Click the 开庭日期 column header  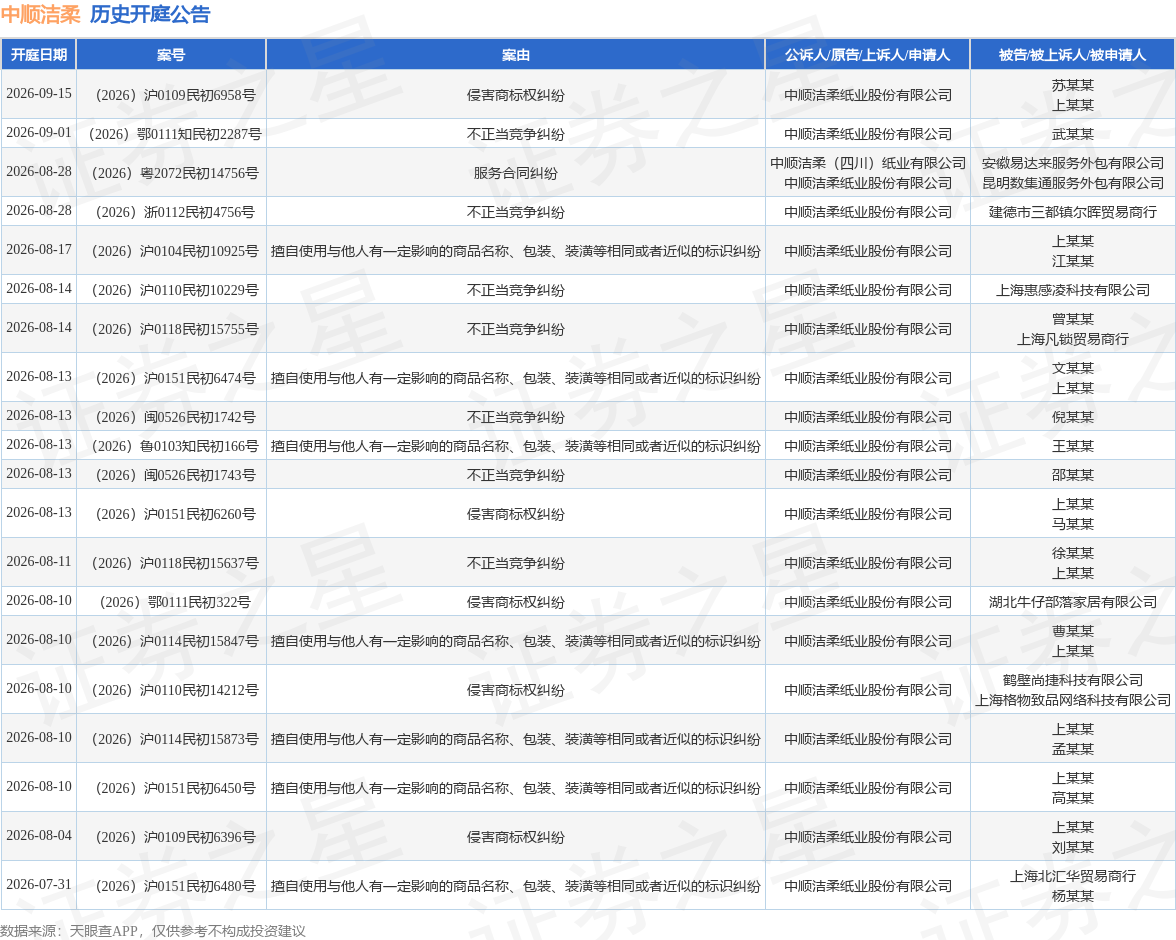click(x=39, y=55)
